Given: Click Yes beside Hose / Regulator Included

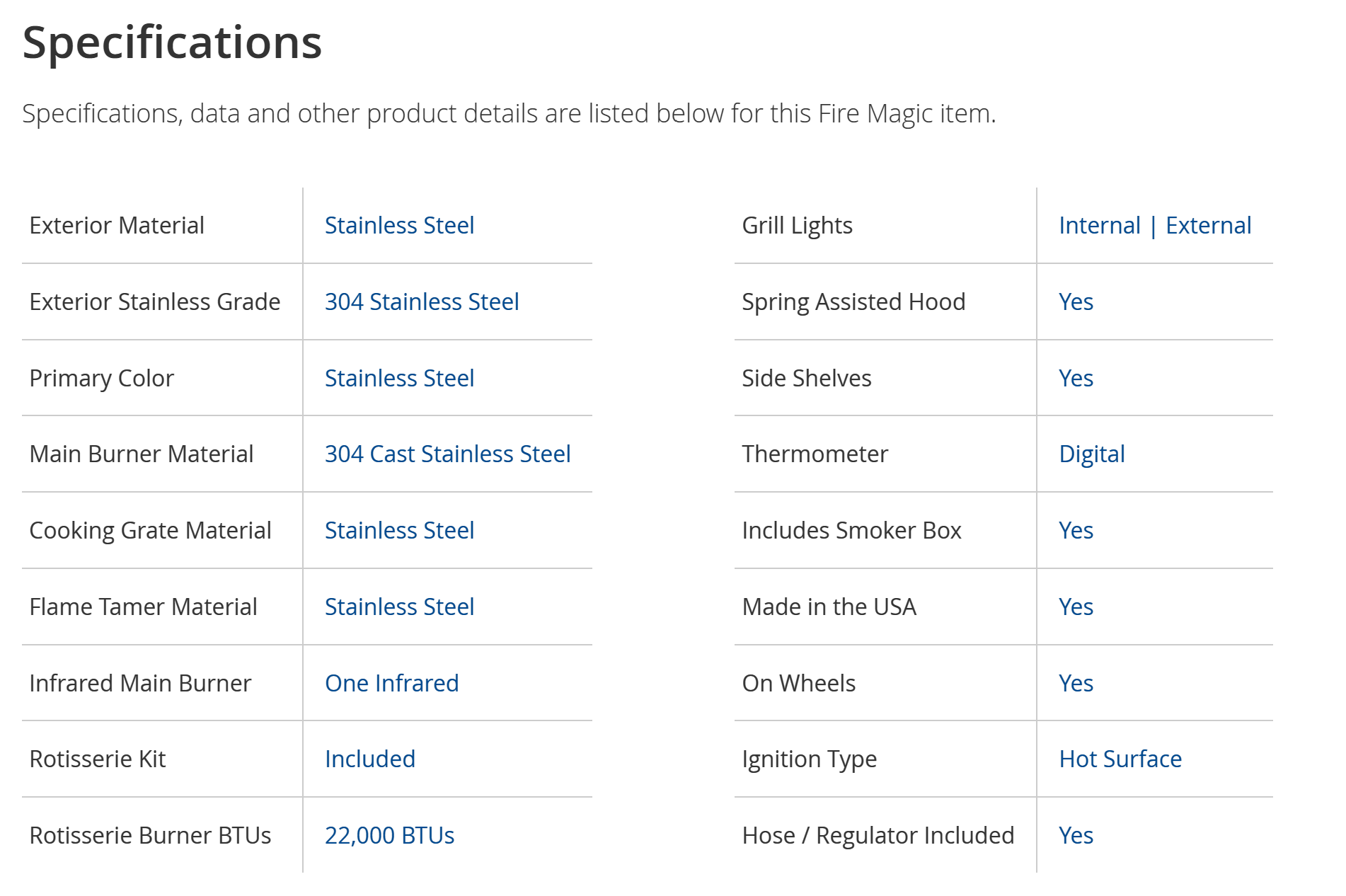Looking at the screenshot, I should tap(1076, 836).
